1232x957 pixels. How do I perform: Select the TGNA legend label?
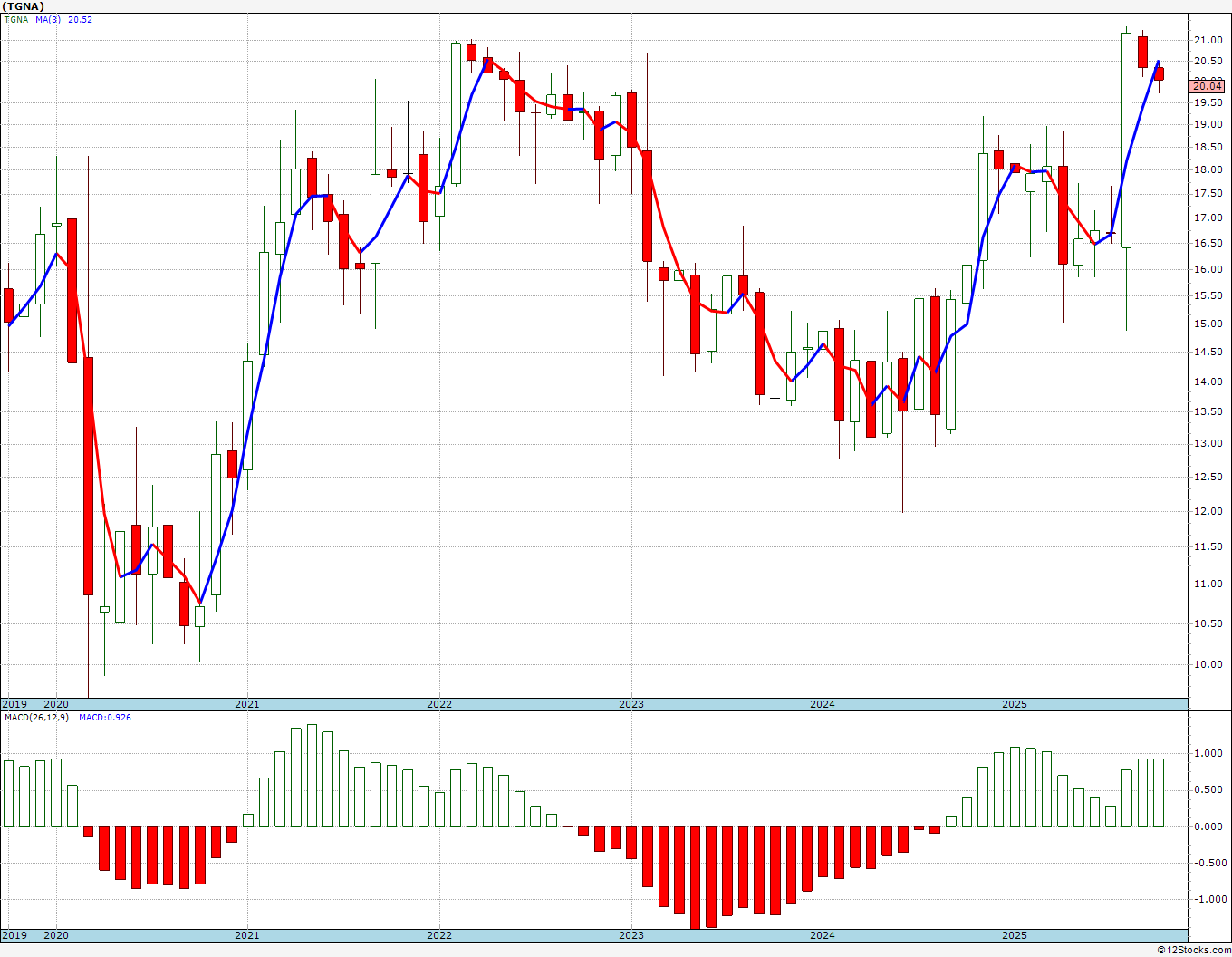click(x=16, y=20)
